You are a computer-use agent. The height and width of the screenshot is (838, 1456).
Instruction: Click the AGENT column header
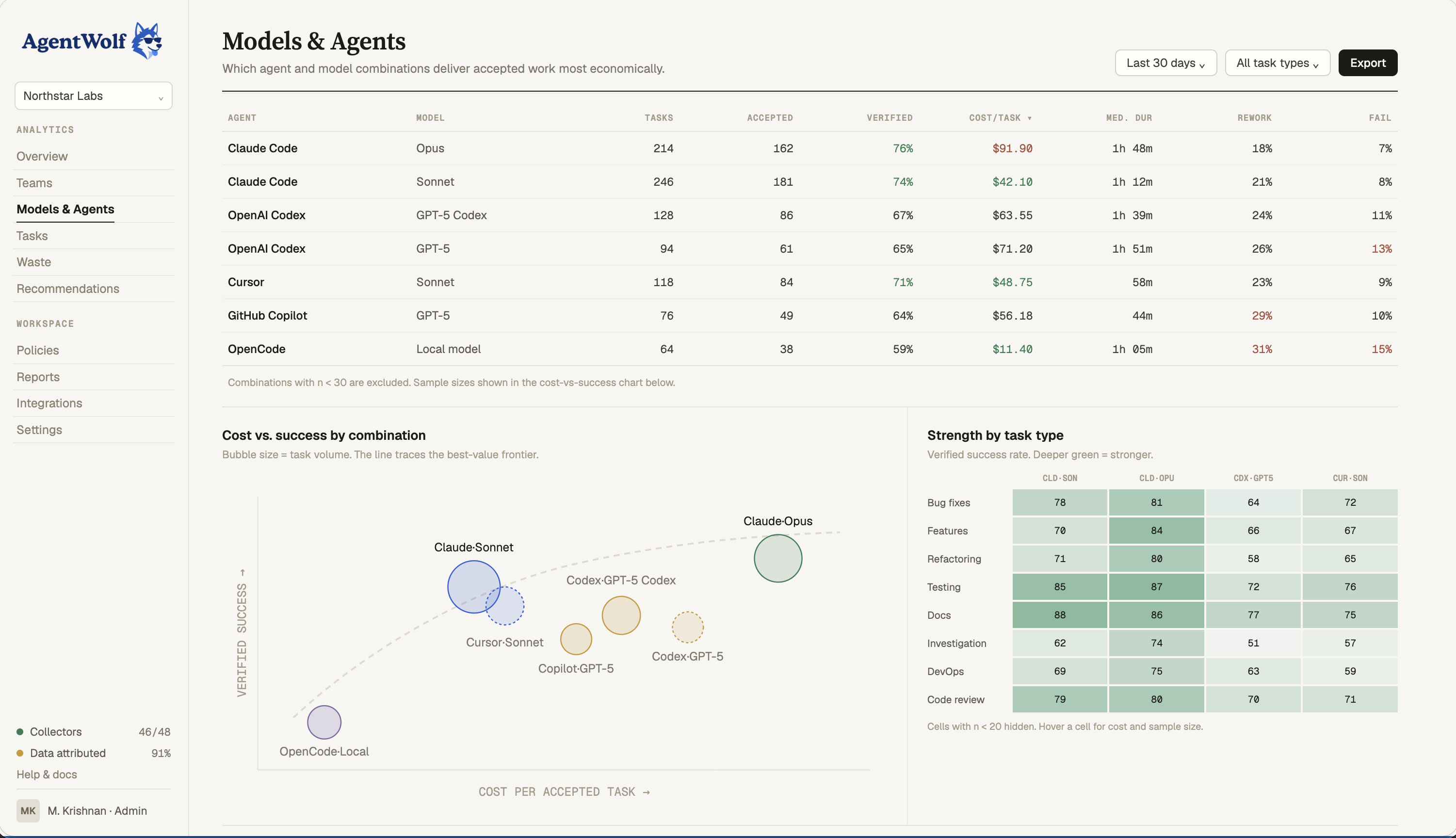242,117
